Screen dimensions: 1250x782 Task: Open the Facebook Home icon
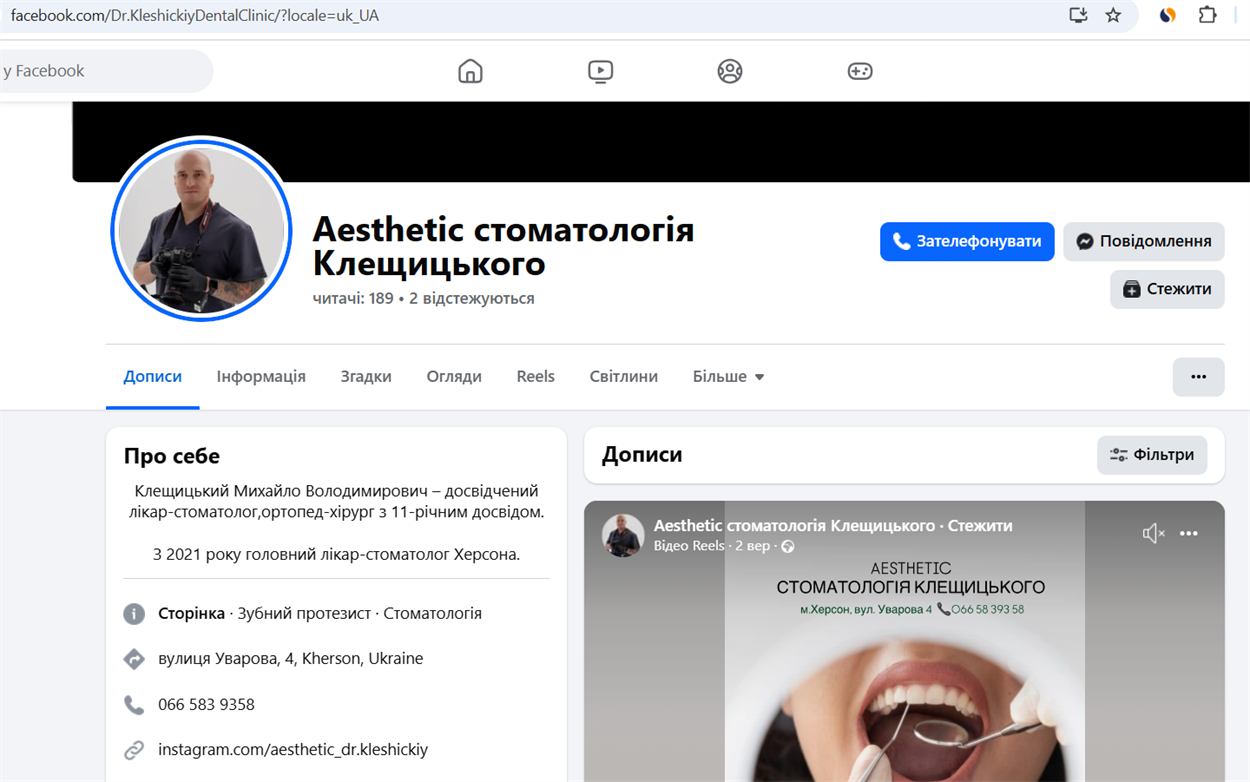(470, 71)
